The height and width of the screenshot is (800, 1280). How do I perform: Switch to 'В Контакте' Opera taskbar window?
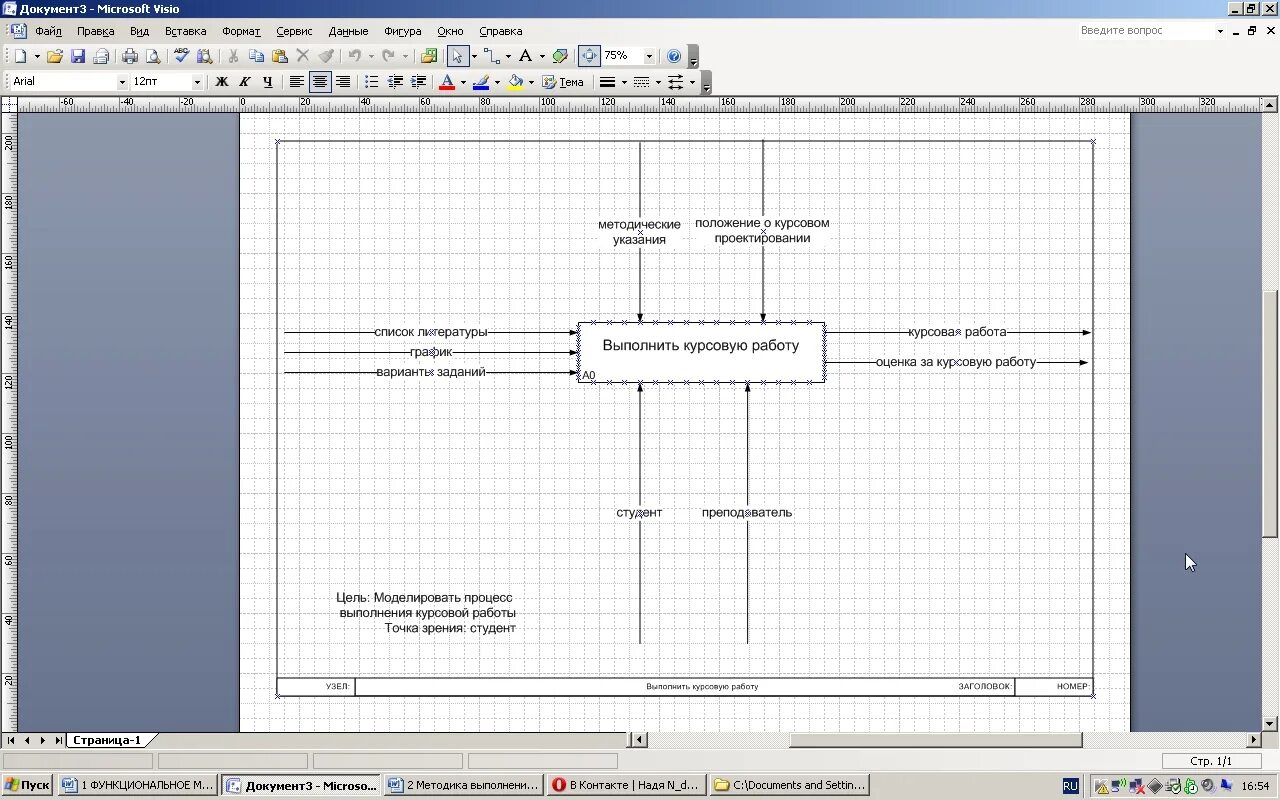click(x=626, y=785)
